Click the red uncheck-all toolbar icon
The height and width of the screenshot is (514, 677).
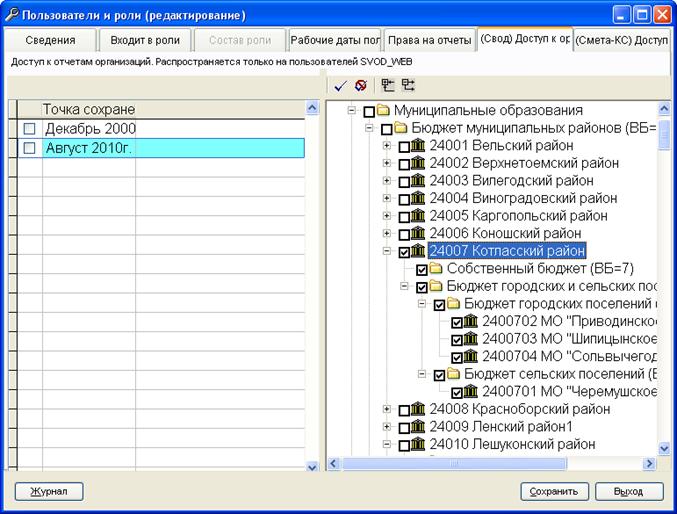[x=361, y=86]
